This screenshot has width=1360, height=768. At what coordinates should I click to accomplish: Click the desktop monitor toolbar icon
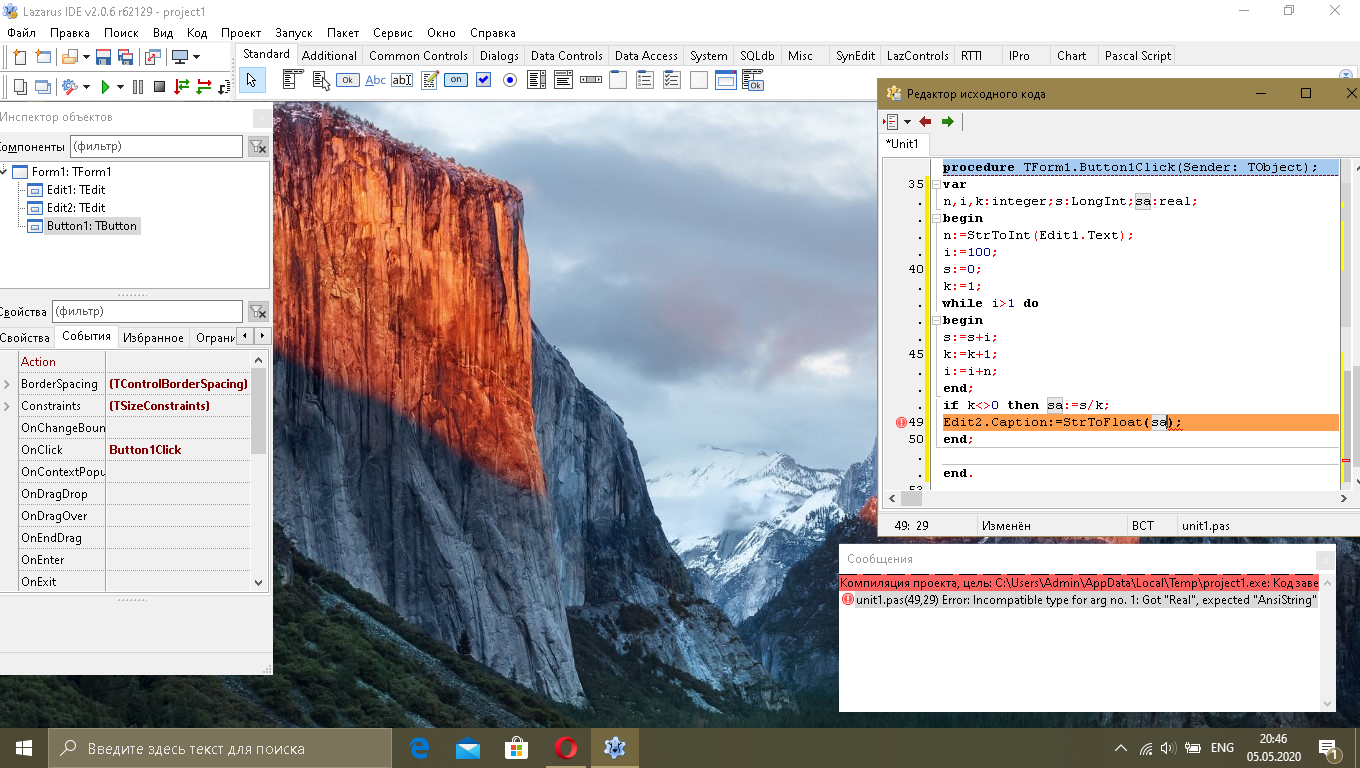coord(180,57)
